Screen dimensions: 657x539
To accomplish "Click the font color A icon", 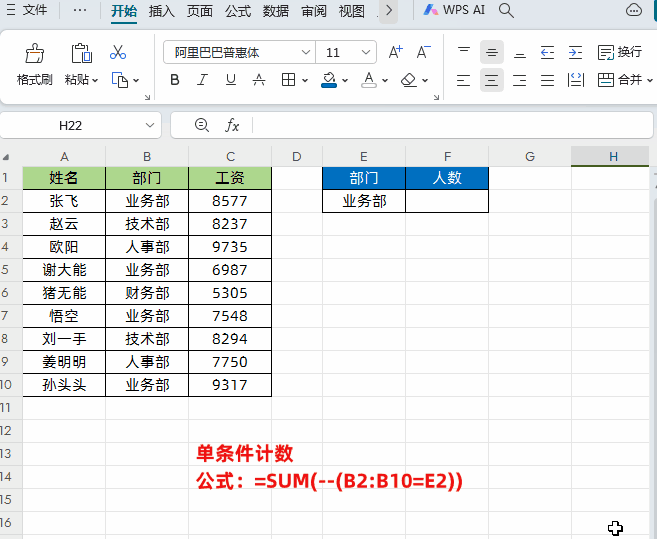I will coord(369,80).
